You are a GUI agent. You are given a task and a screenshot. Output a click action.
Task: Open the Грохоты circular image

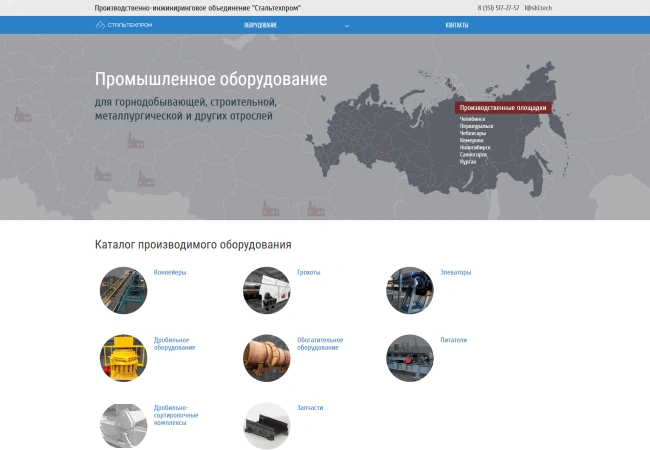(266, 291)
